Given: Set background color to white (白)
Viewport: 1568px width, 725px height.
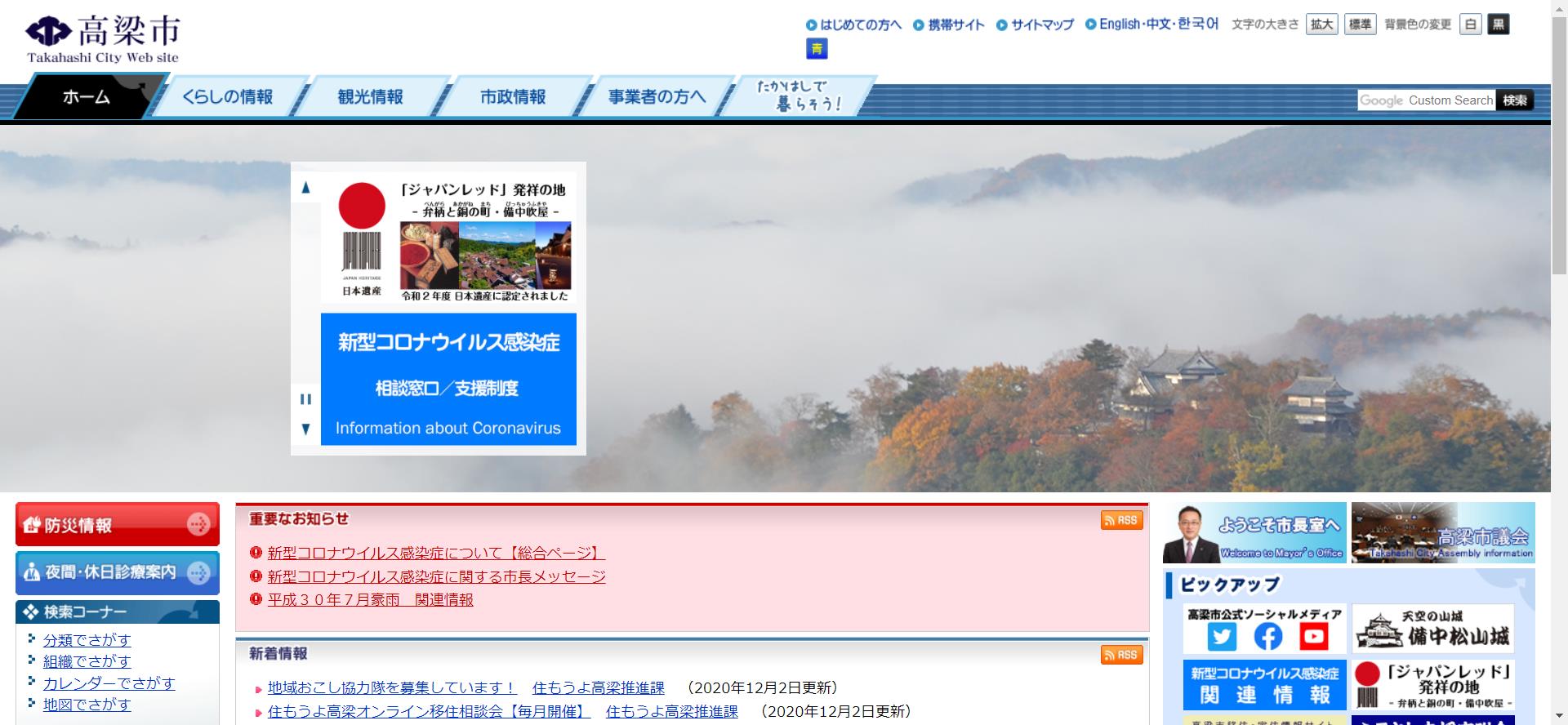Looking at the screenshot, I should click(x=1471, y=24).
